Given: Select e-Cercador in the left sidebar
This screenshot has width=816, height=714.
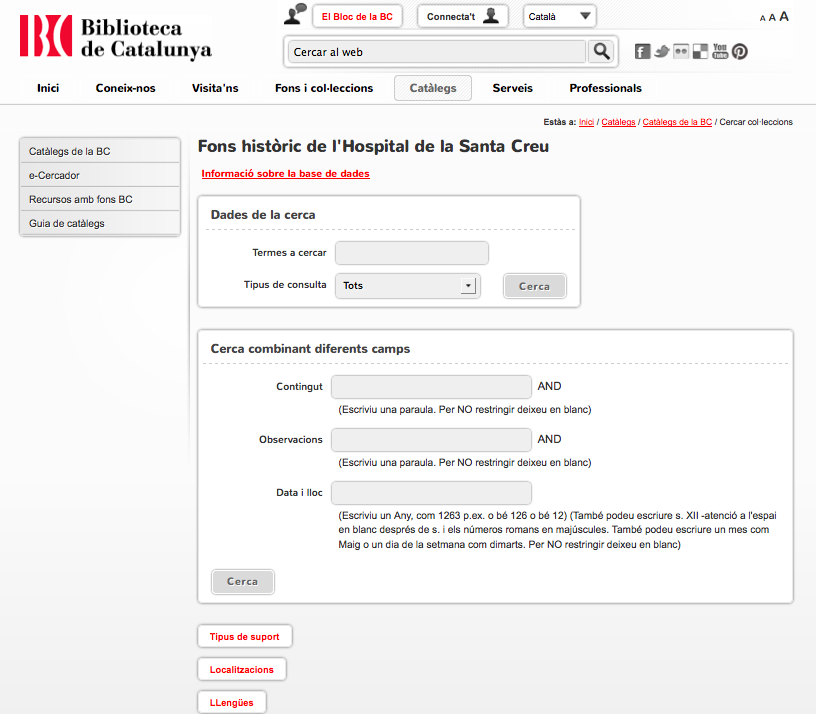Looking at the screenshot, I should pos(100,175).
